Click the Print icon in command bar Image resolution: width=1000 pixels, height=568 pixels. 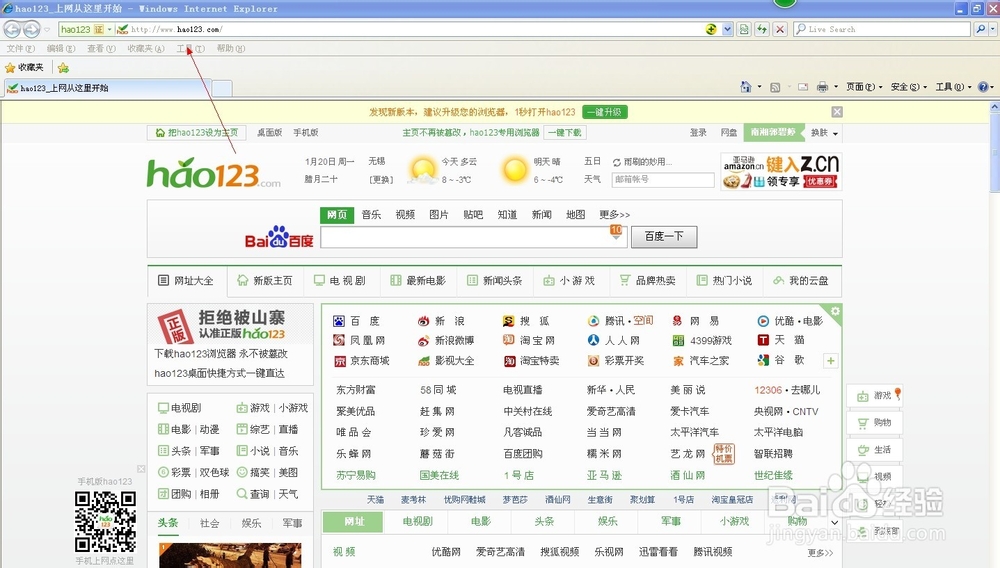click(822, 87)
